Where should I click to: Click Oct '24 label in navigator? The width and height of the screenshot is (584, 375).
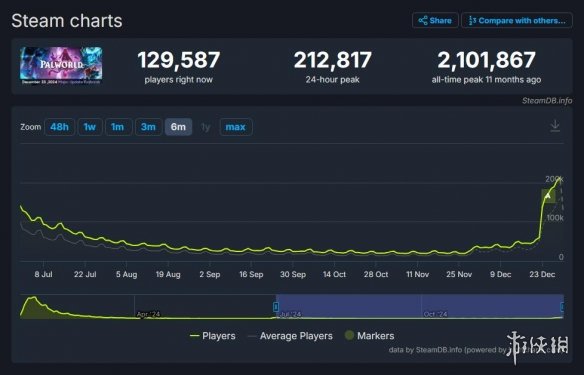[x=435, y=314]
